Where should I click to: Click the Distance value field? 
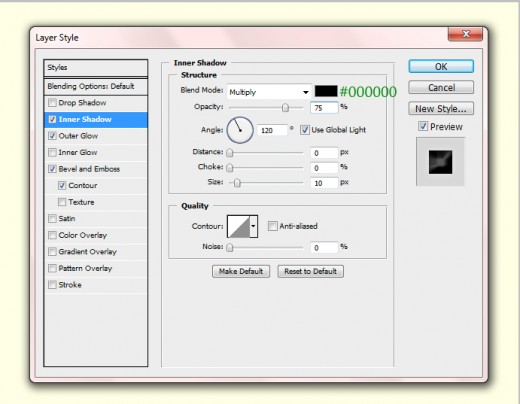(324, 153)
